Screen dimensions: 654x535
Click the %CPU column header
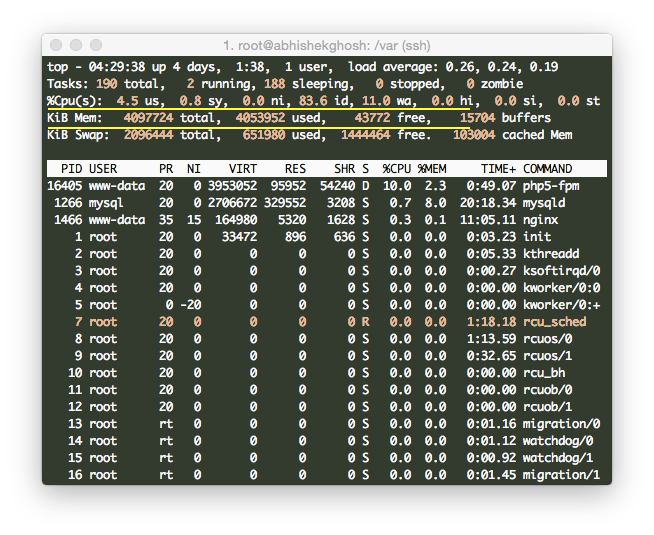click(397, 169)
